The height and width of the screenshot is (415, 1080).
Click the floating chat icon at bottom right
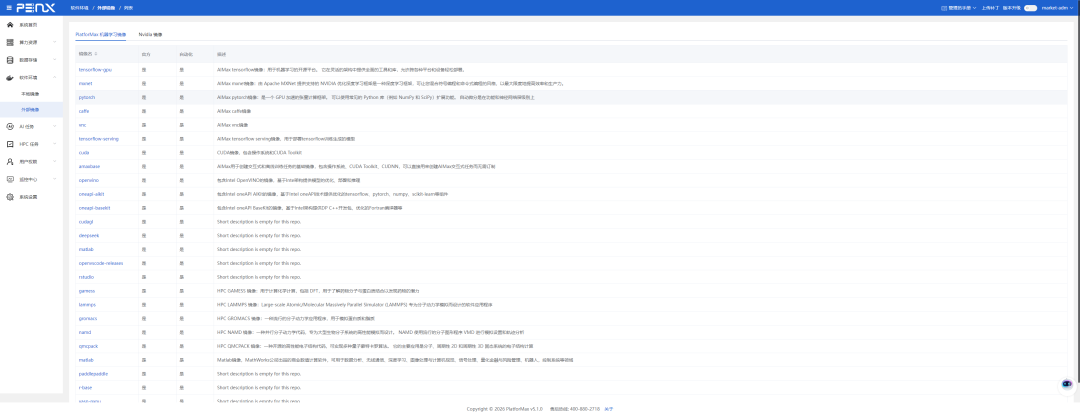(1066, 382)
